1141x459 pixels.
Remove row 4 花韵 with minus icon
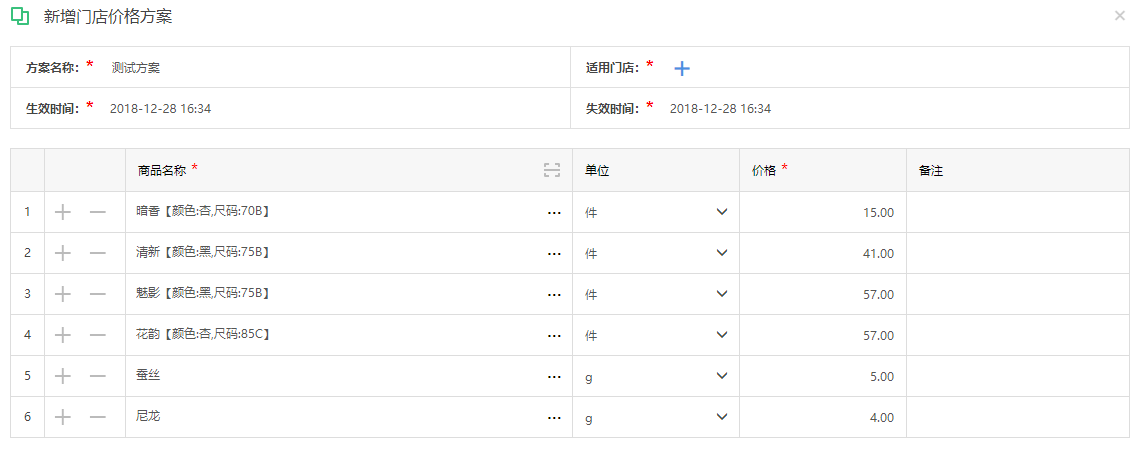point(98,335)
